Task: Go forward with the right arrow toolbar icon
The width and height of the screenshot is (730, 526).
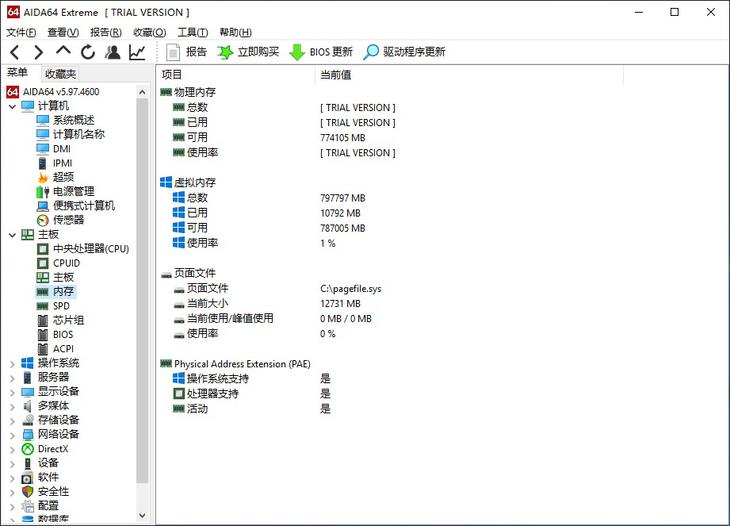Action: (x=39, y=52)
